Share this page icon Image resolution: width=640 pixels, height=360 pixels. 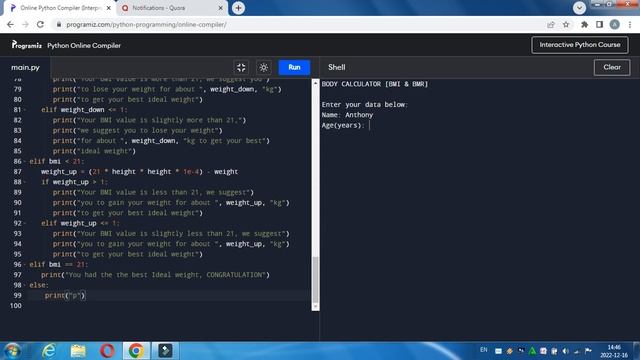tap(551, 24)
